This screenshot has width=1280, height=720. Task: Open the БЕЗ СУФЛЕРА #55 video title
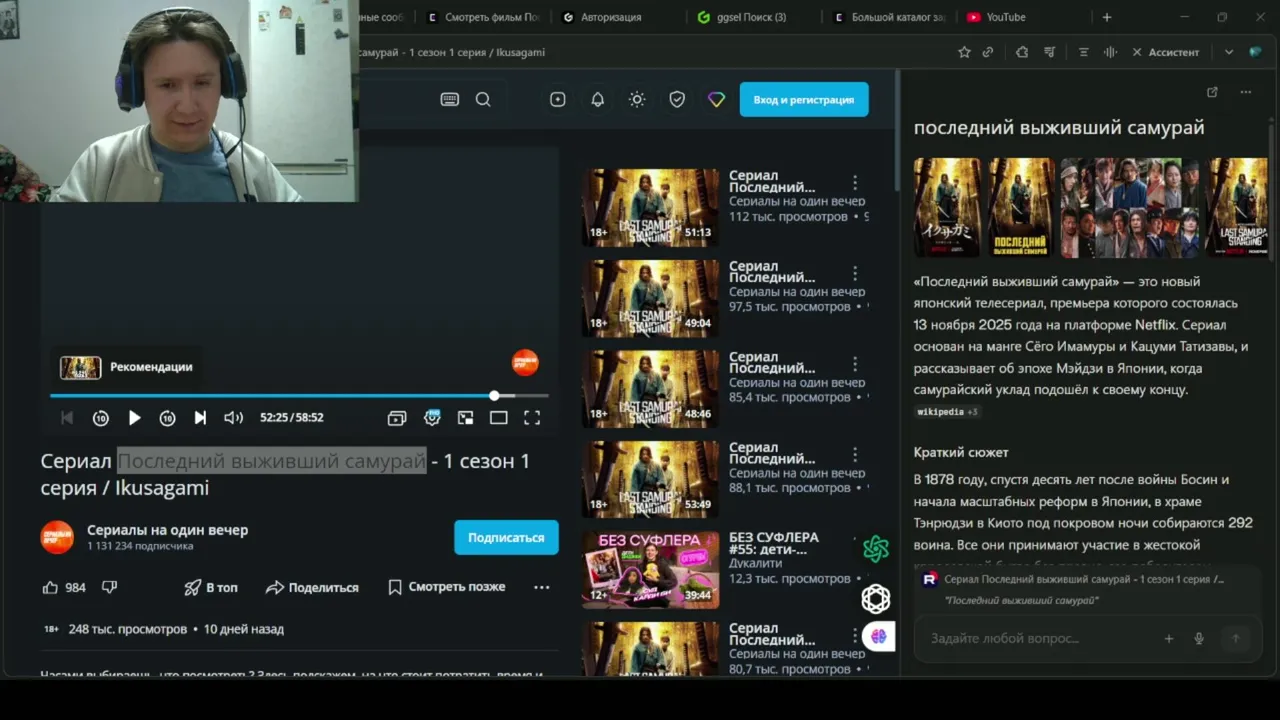click(x=774, y=544)
